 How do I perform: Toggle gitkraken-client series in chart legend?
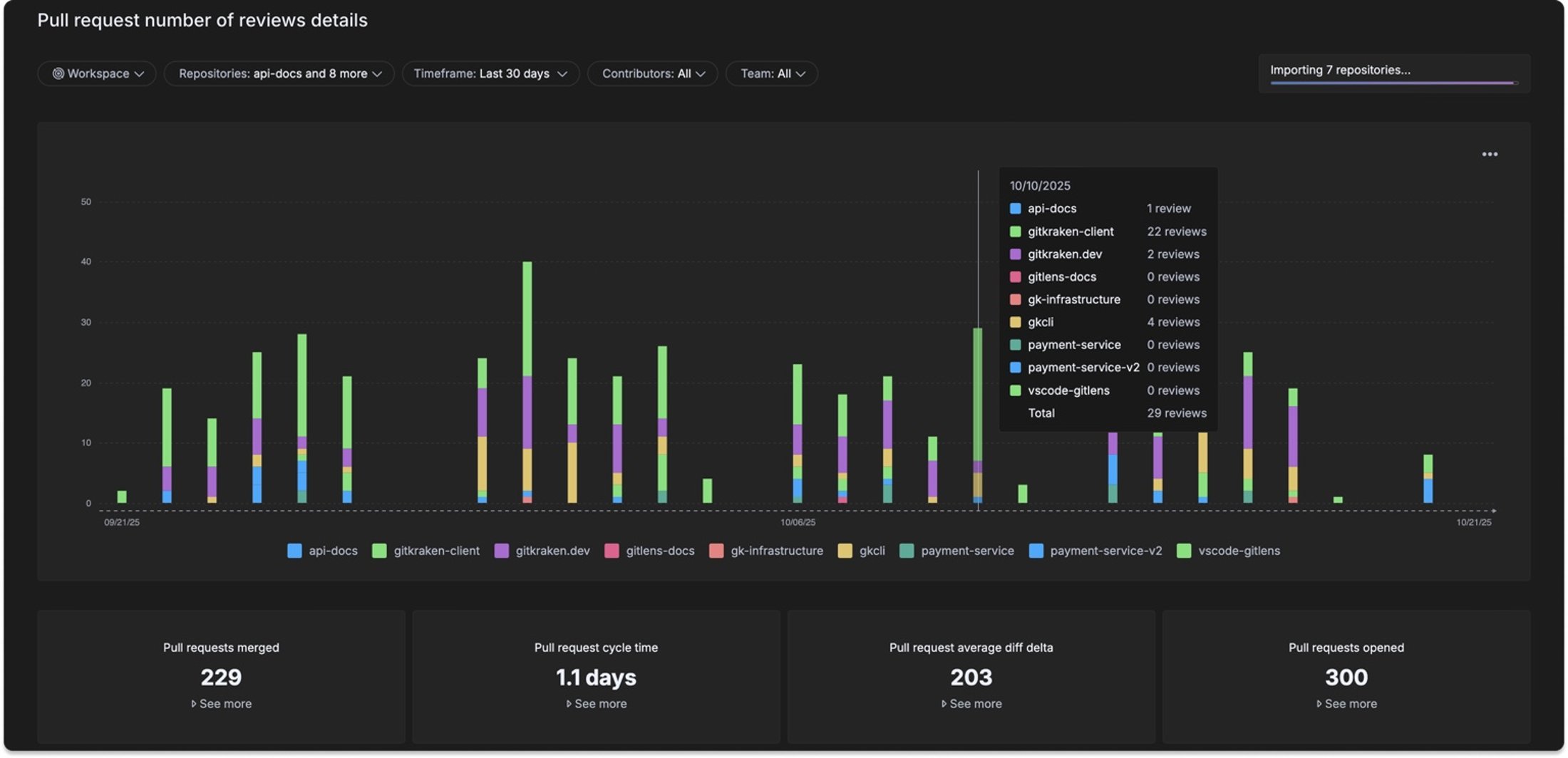click(426, 551)
